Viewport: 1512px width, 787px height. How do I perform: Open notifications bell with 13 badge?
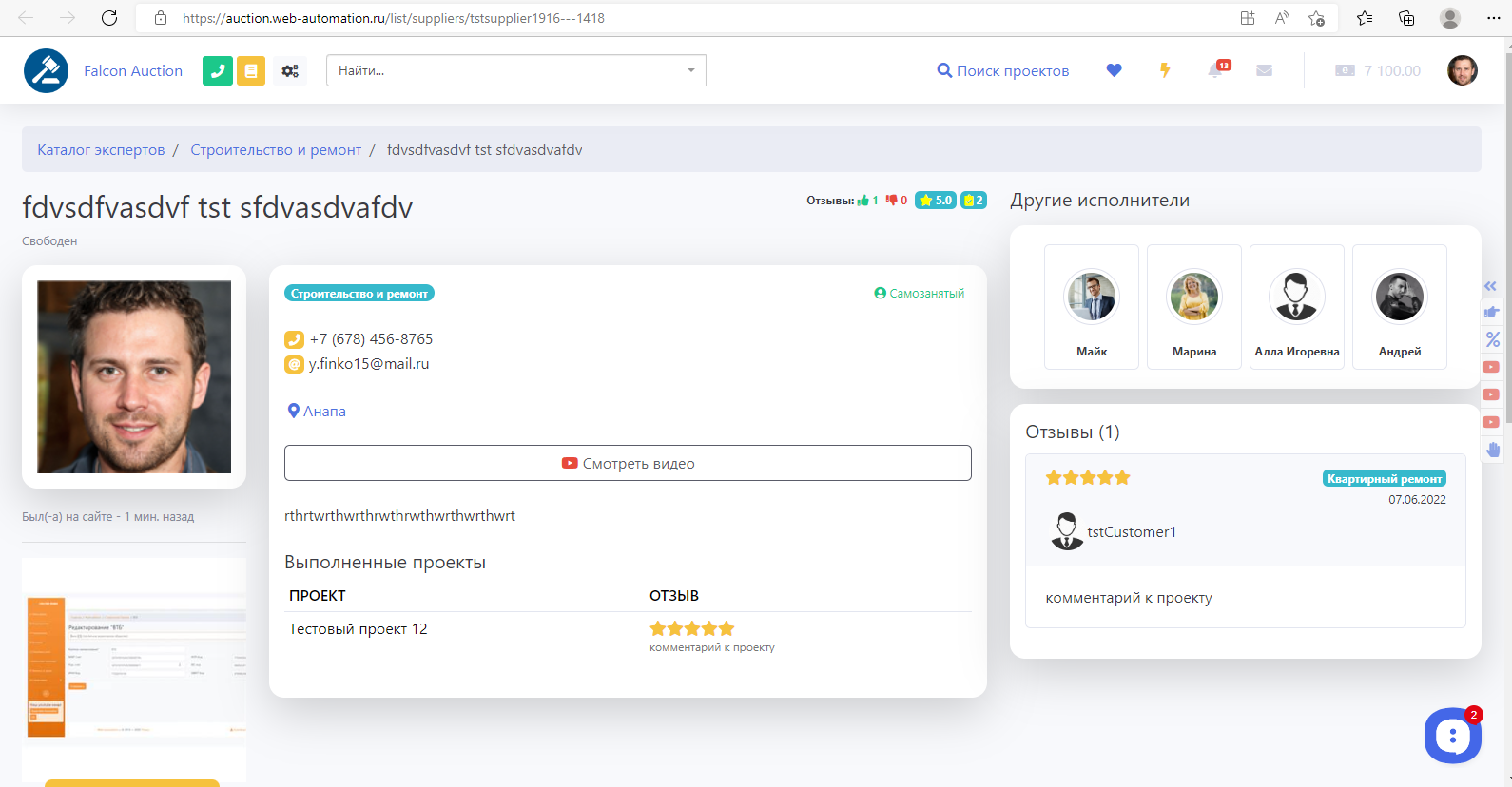click(1216, 70)
